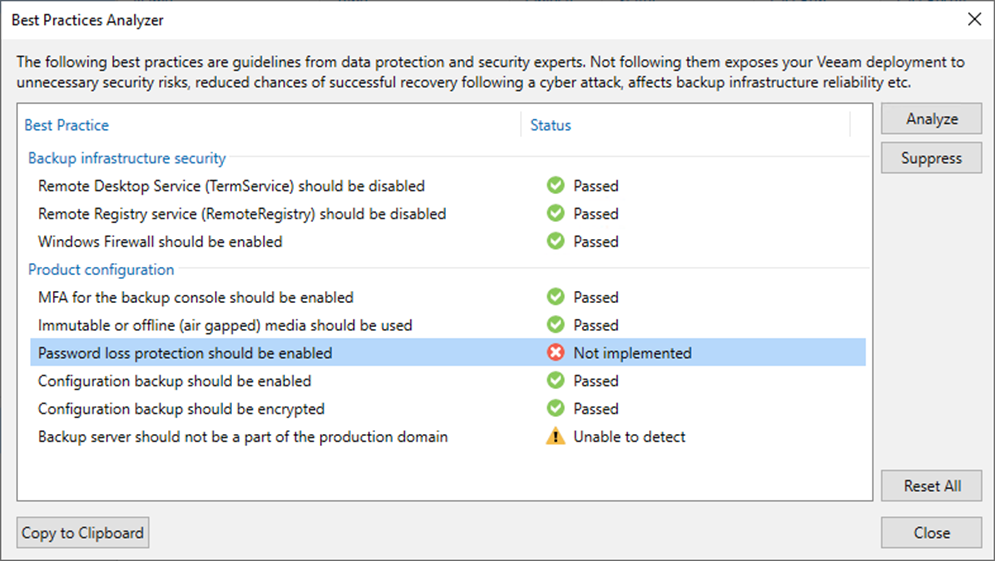Click the red Not implemented icon
995x561 pixels.
tap(555, 352)
